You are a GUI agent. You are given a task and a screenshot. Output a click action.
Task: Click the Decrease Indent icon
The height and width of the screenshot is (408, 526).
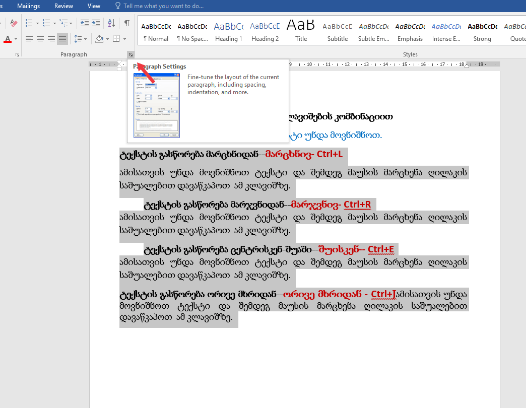(x=85, y=23)
